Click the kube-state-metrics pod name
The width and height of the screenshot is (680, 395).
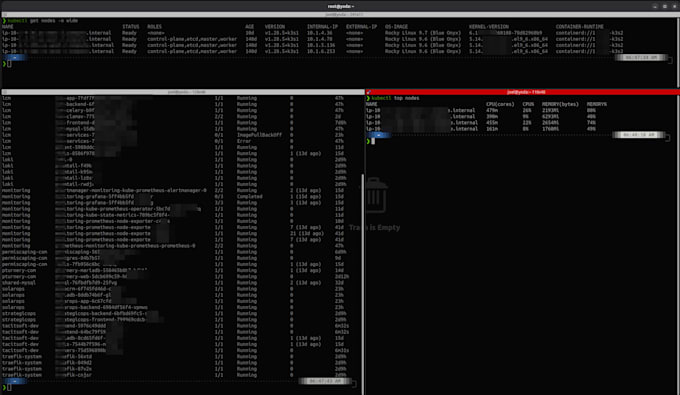point(112,215)
